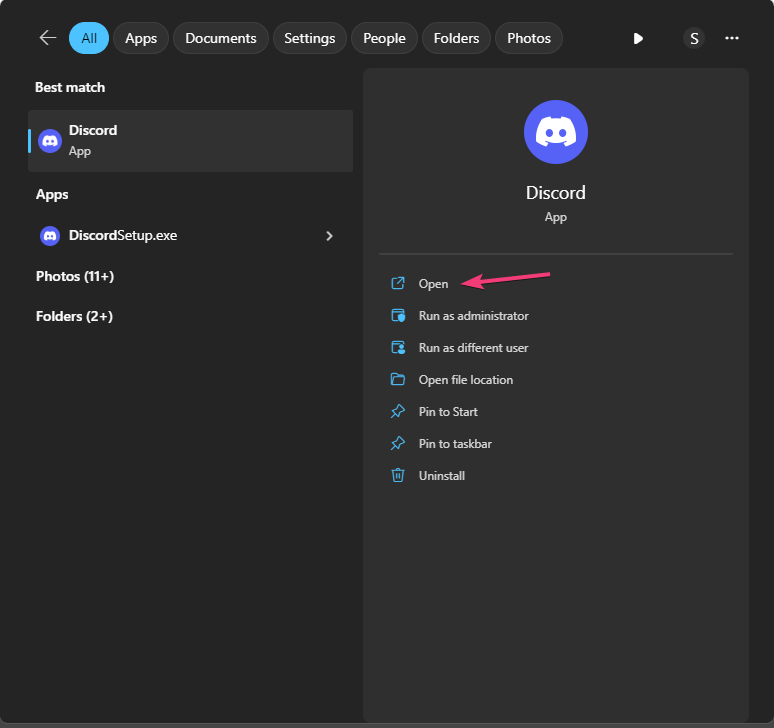774x728 pixels.
Task: Click the Best match heading
Action: pyautogui.click(x=70, y=87)
